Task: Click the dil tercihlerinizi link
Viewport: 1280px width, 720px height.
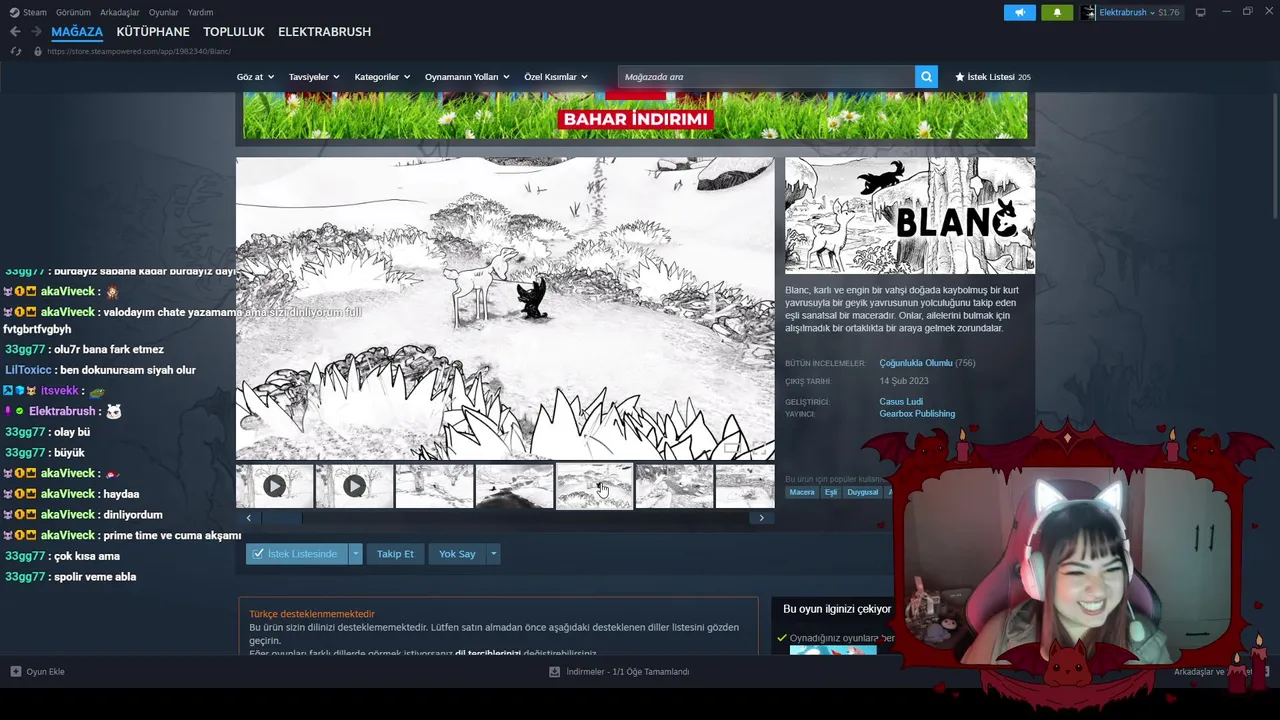Action: 488,653
